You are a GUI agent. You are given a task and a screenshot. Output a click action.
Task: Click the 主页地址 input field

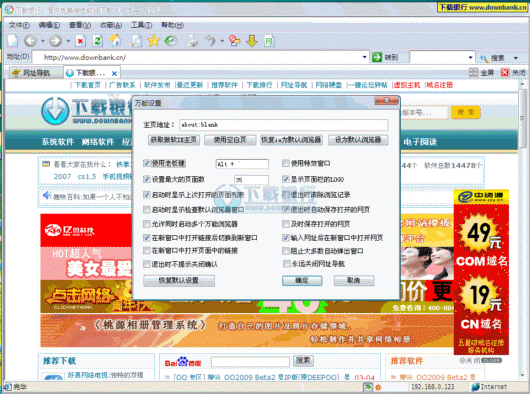[283, 125]
